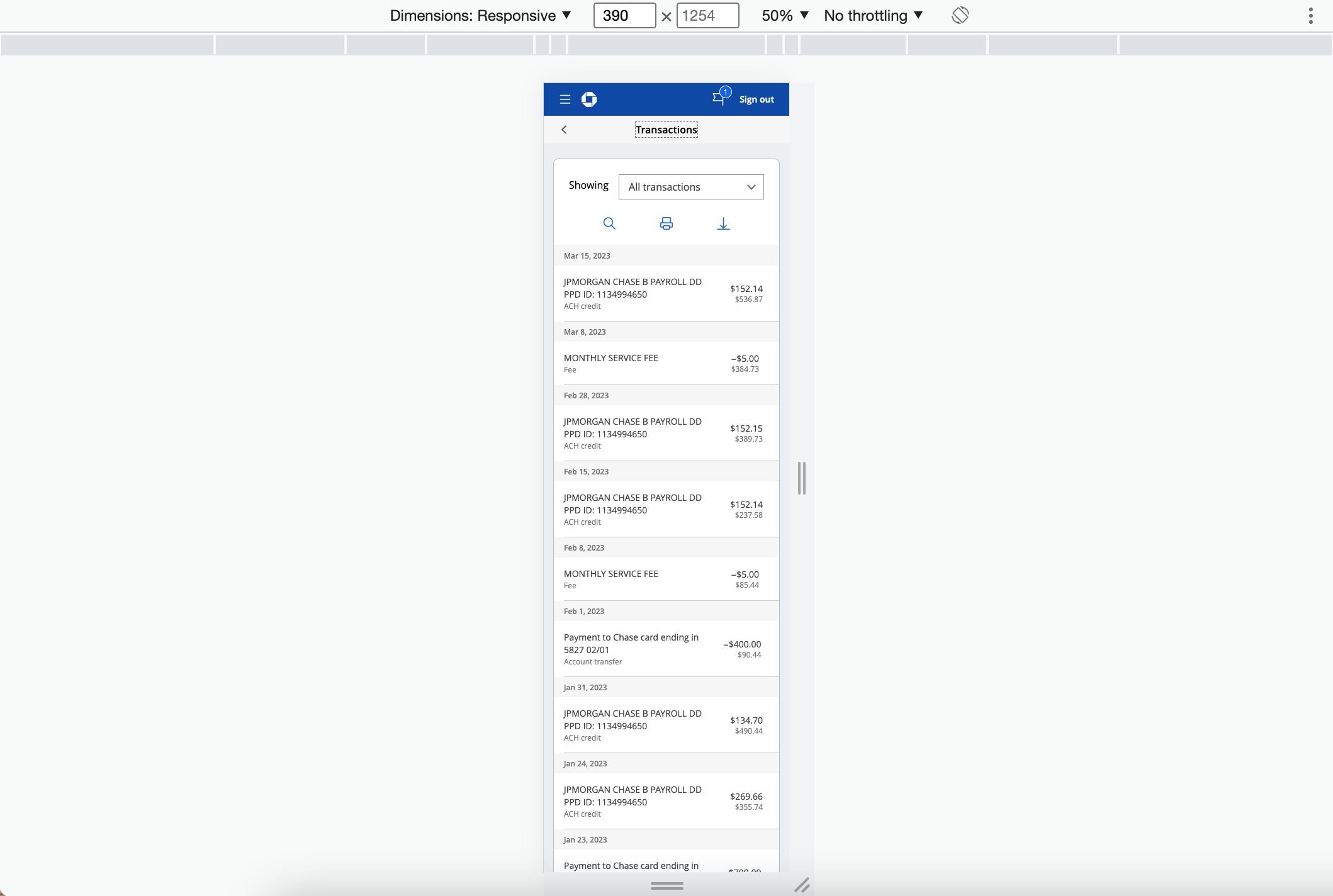Image resolution: width=1333 pixels, height=896 pixels.
Task: Open the hamburger navigation menu
Action: click(565, 99)
